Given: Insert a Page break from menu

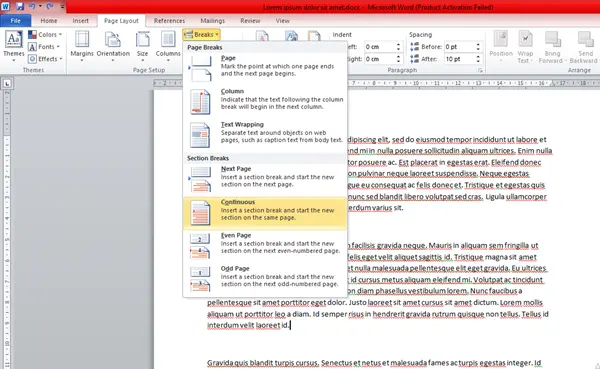Looking at the screenshot, I should coord(265,68).
